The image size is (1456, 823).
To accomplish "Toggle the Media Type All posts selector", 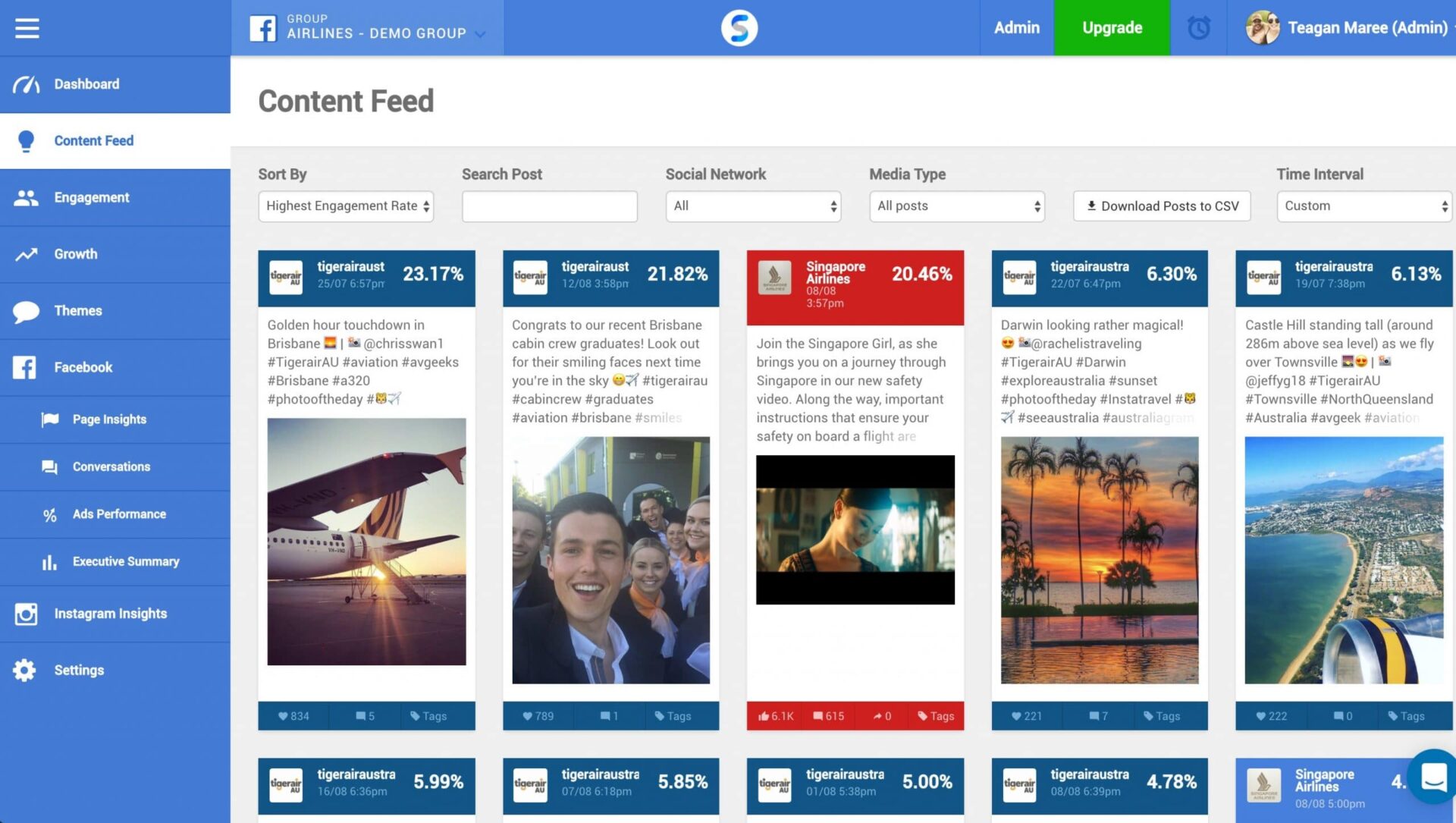I will [956, 206].
